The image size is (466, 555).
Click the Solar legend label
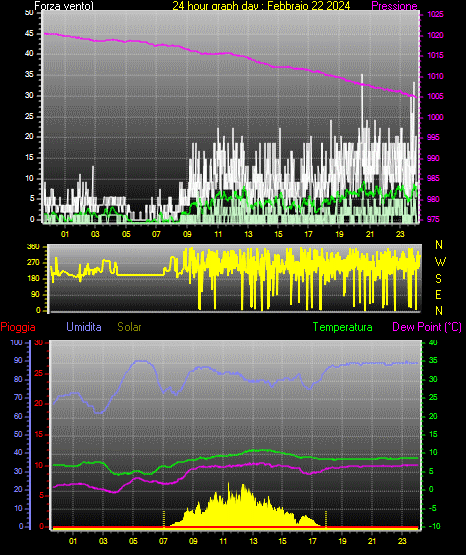point(129,327)
